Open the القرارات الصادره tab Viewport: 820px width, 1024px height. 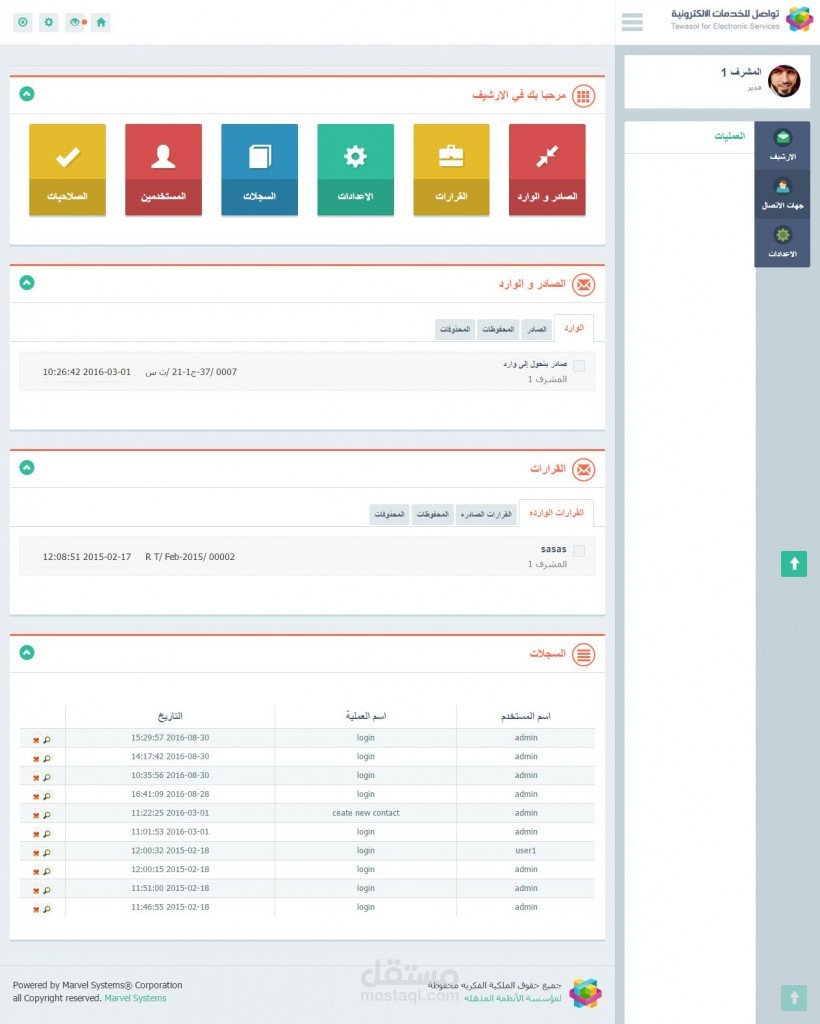pos(487,513)
